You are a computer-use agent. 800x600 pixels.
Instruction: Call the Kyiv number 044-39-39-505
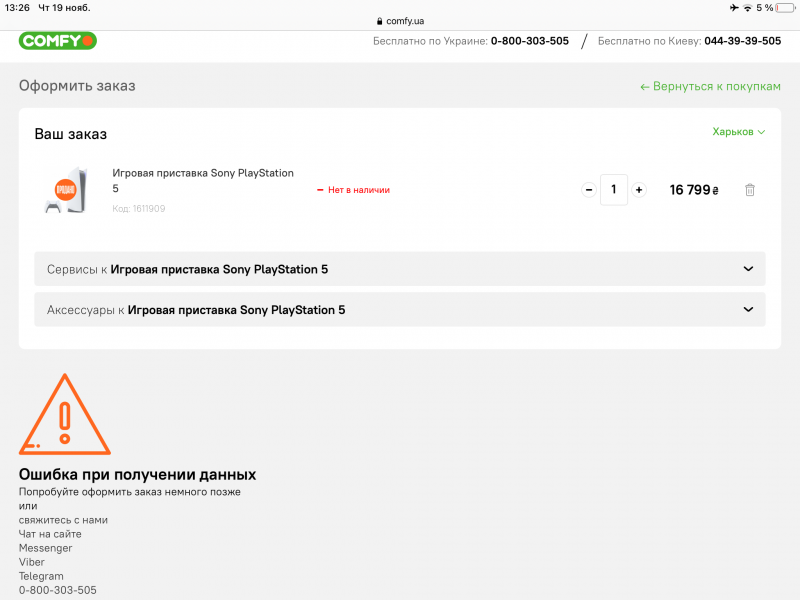click(x=742, y=41)
